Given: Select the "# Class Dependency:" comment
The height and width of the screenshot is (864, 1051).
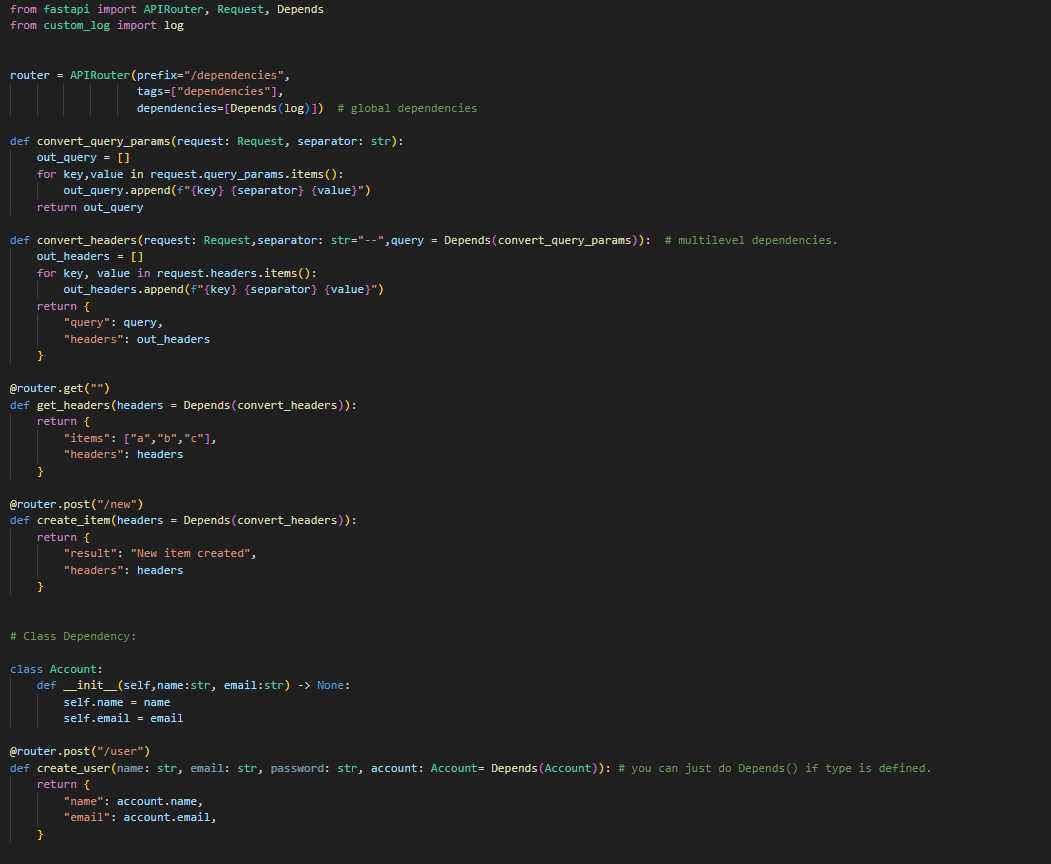Looking at the screenshot, I should click(x=73, y=636).
